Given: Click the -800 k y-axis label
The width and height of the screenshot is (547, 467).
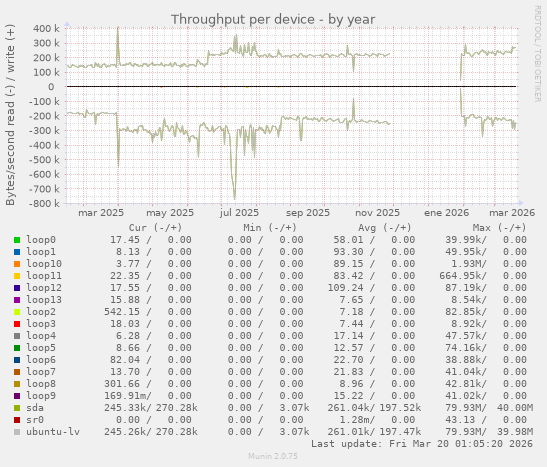Looking at the screenshot, I should [x=44, y=204].
